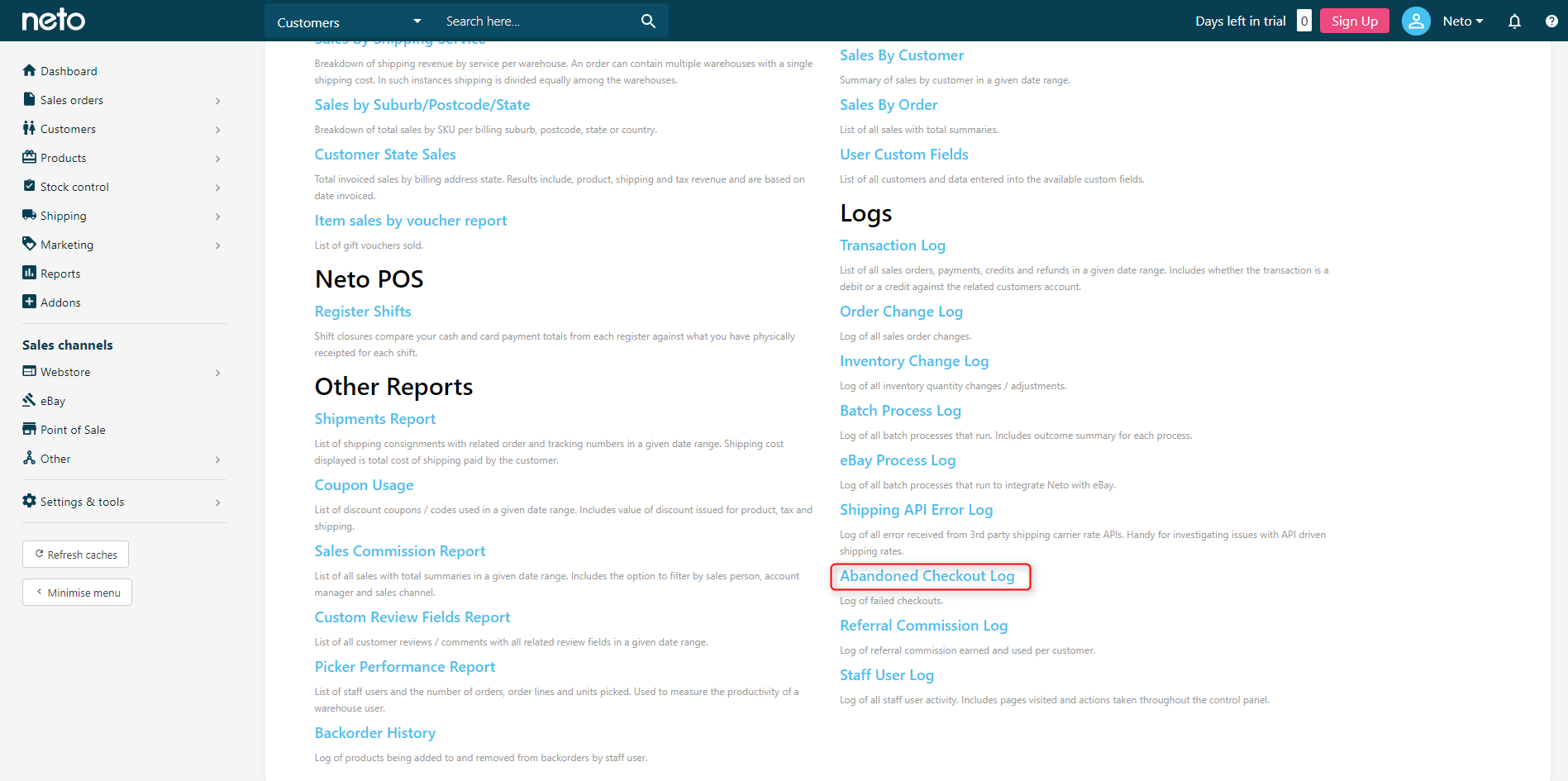The image size is (1568, 781).
Task: Open the Order Change Log
Action: pos(901,312)
